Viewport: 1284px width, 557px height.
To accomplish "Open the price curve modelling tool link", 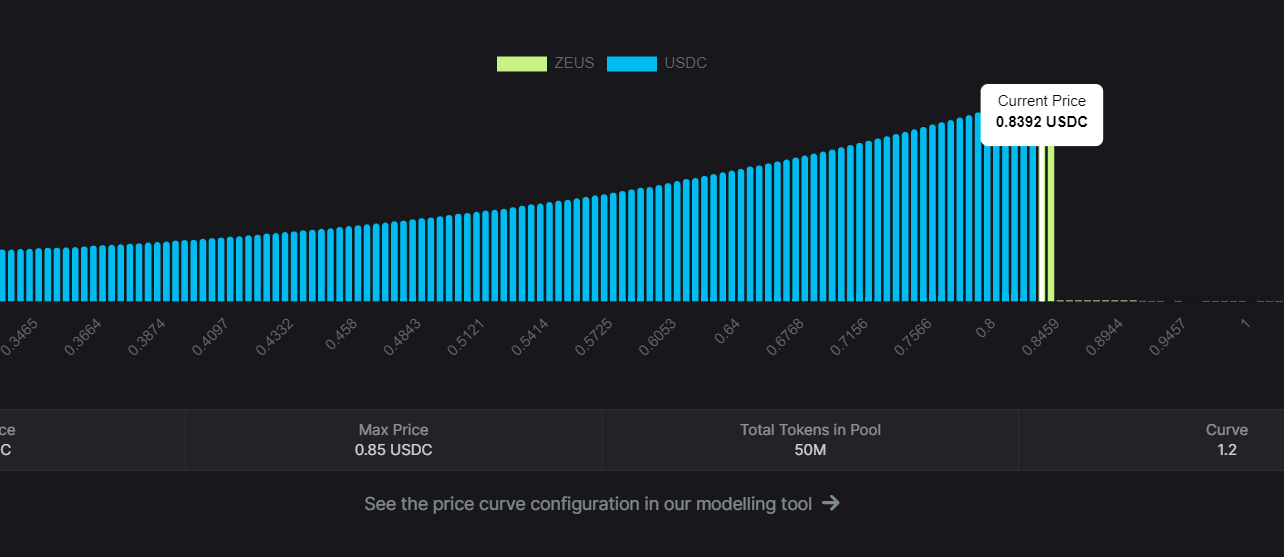I will coord(588,504).
